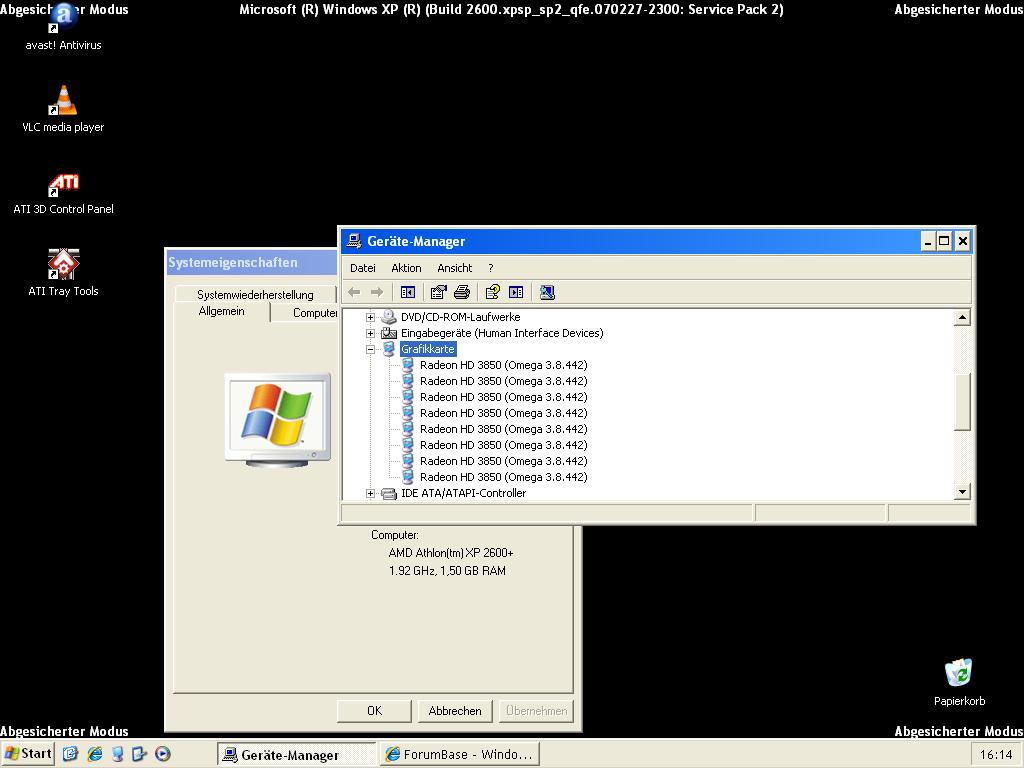Collapse the Grafikkarte node

[x=370, y=349]
